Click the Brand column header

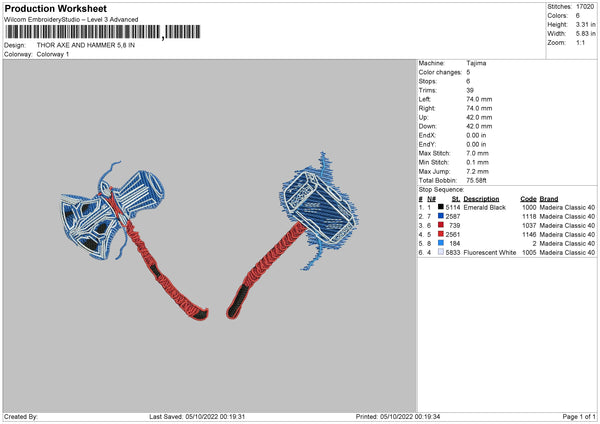[549, 199]
